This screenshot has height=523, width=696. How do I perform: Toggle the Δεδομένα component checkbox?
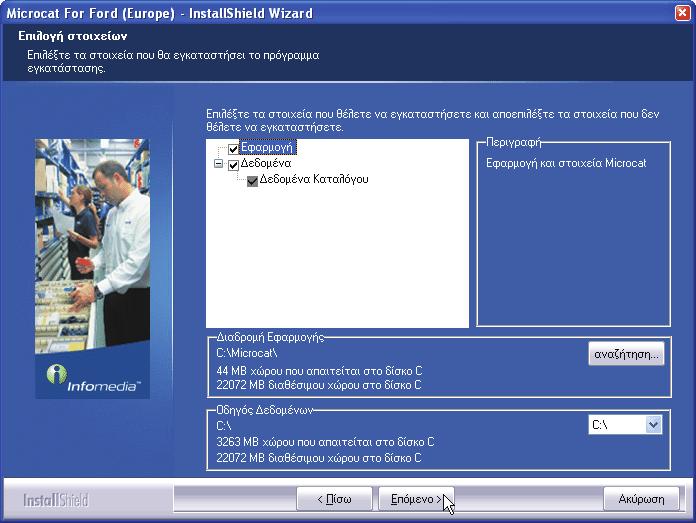(x=233, y=165)
